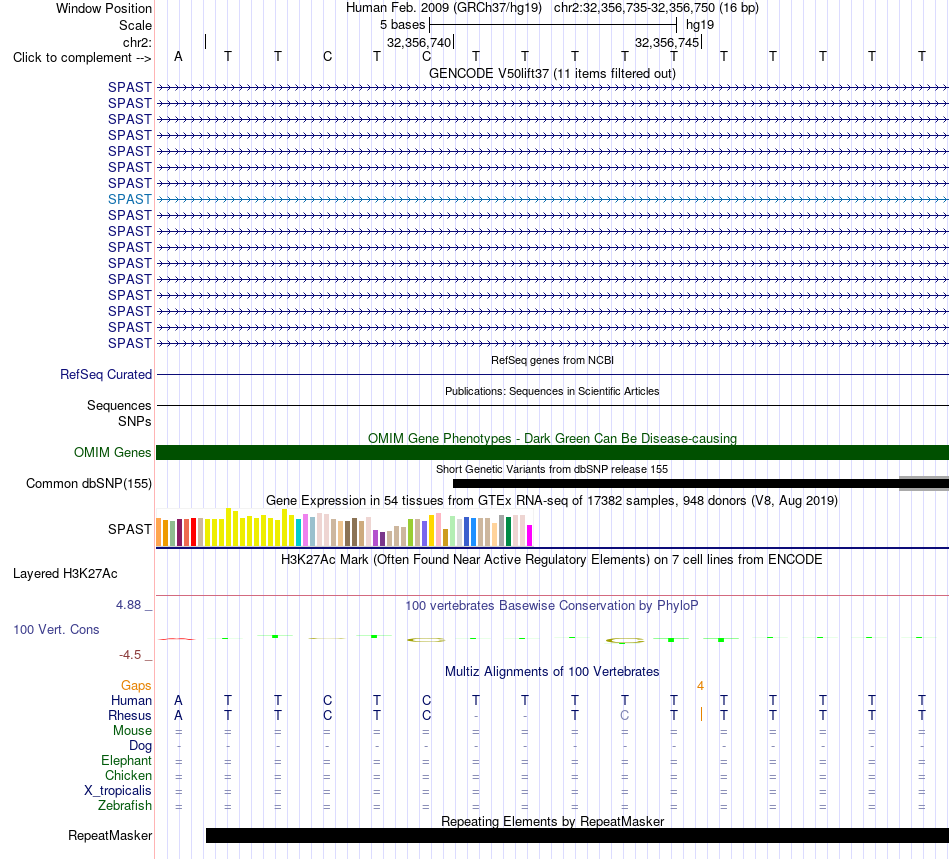The width and height of the screenshot is (950, 859).
Task: Click the '100 Vert. Cons' track label
Action: pyautogui.click(x=56, y=629)
